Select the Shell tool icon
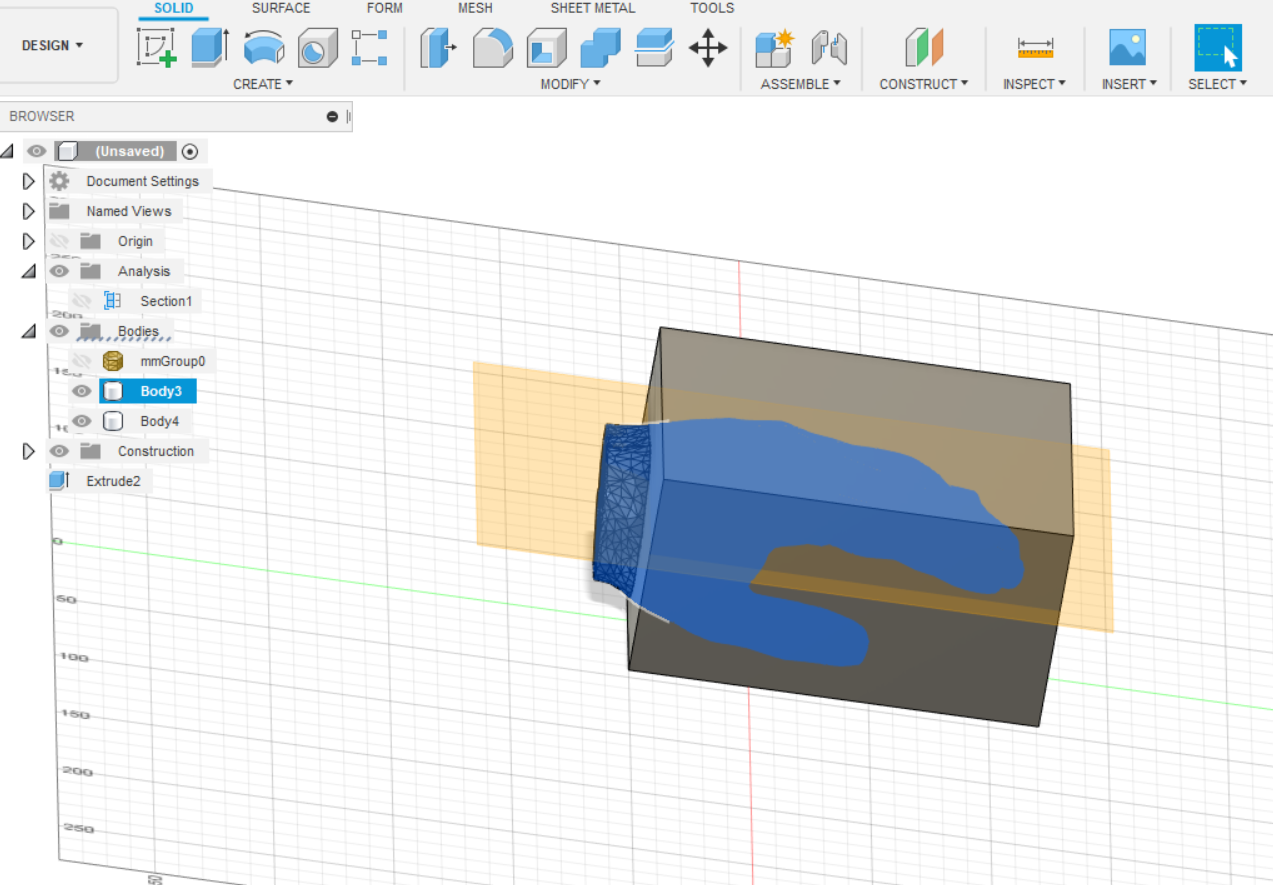 (546, 48)
